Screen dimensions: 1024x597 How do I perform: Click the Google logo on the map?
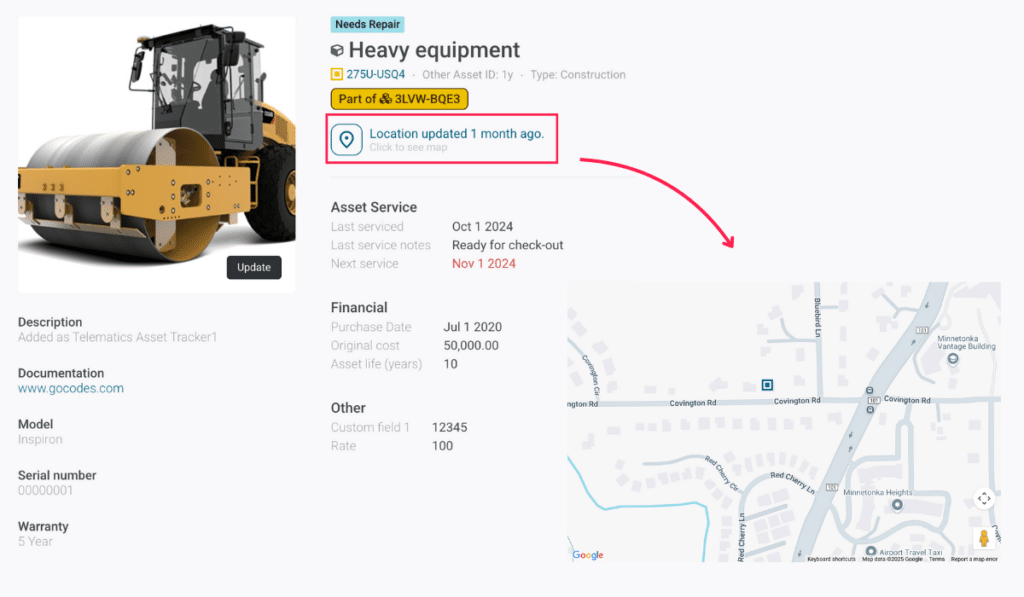pyautogui.click(x=588, y=555)
